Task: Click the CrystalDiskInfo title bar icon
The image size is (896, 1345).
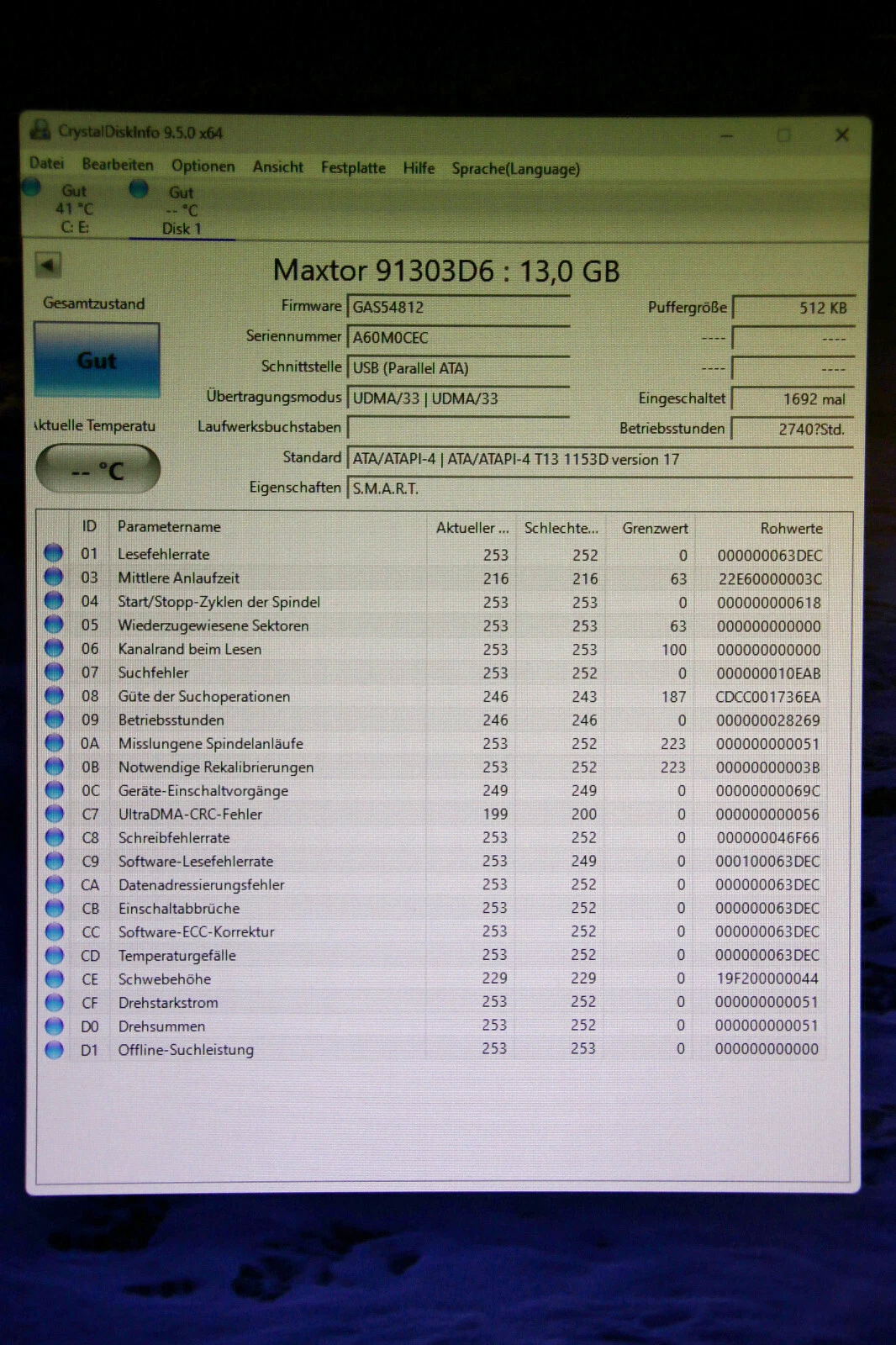Action: click(40, 130)
